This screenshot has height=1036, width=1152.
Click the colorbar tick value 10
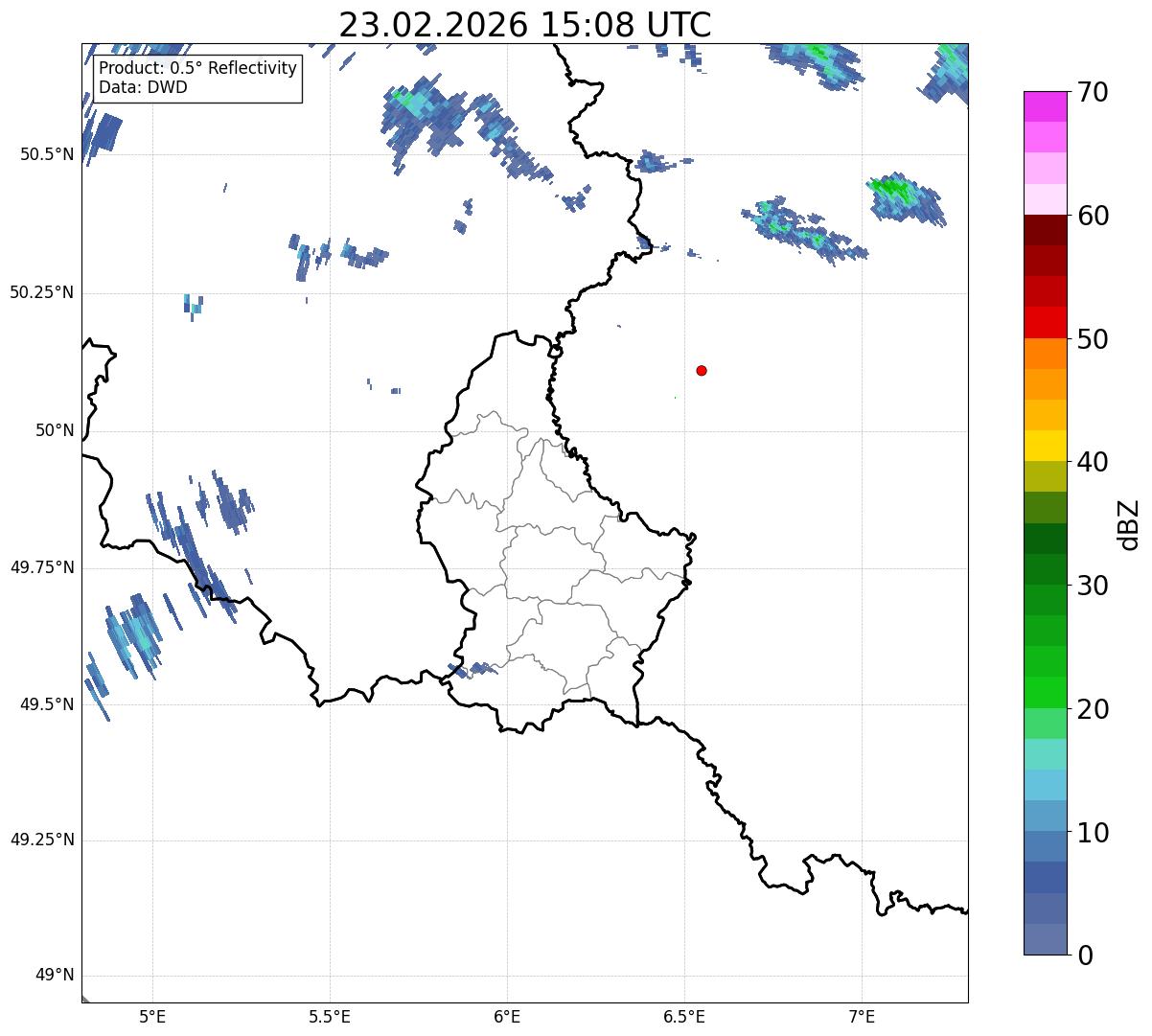1093,832
